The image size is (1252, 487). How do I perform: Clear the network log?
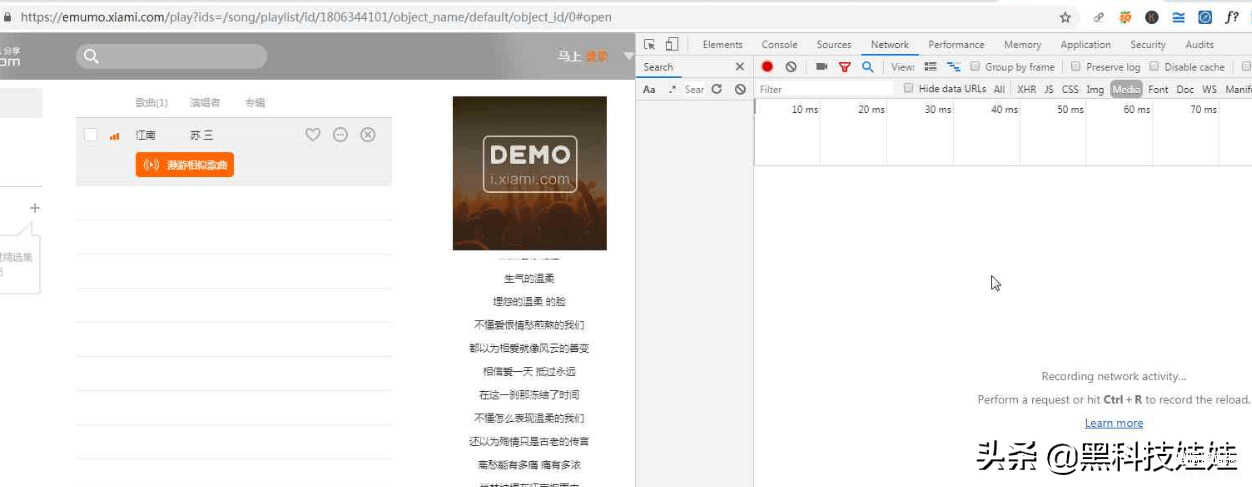coord(791,67)
